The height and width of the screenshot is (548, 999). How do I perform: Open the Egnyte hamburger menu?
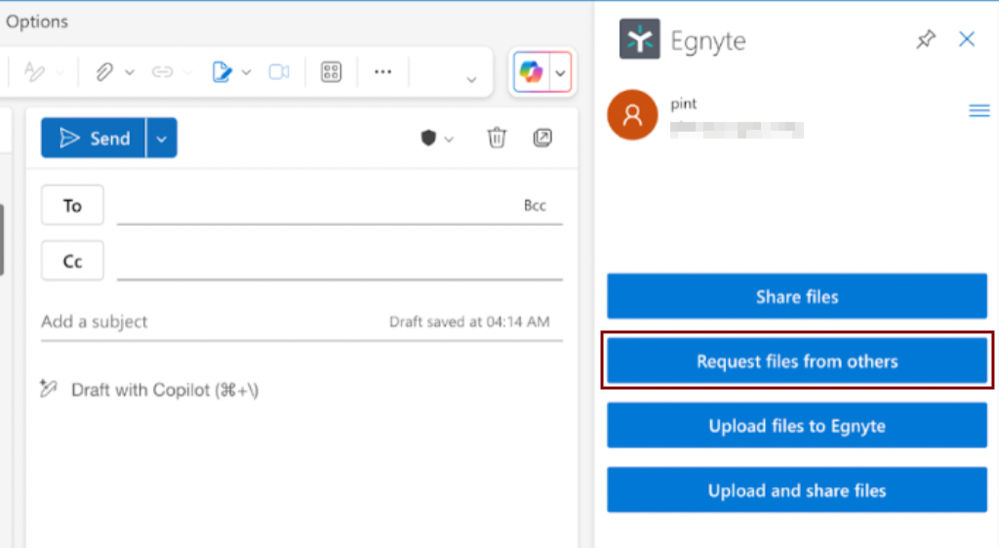click(x=979, y=112)
